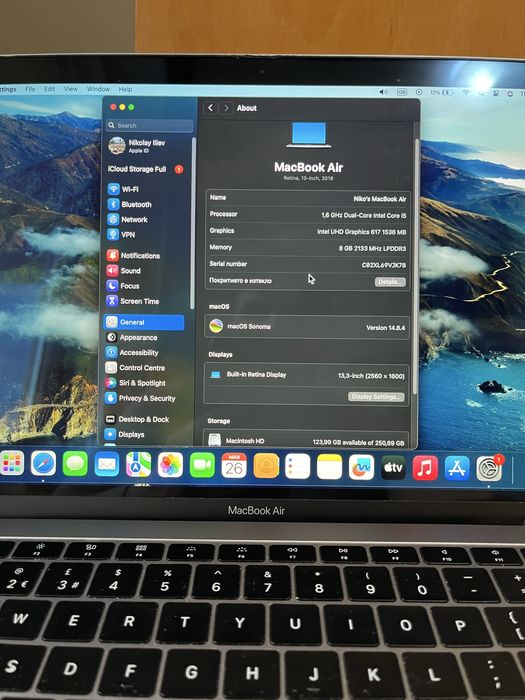Open Bluetooth settings in sidebar
This screenshot has height=700, width=525.
(129, 204)
